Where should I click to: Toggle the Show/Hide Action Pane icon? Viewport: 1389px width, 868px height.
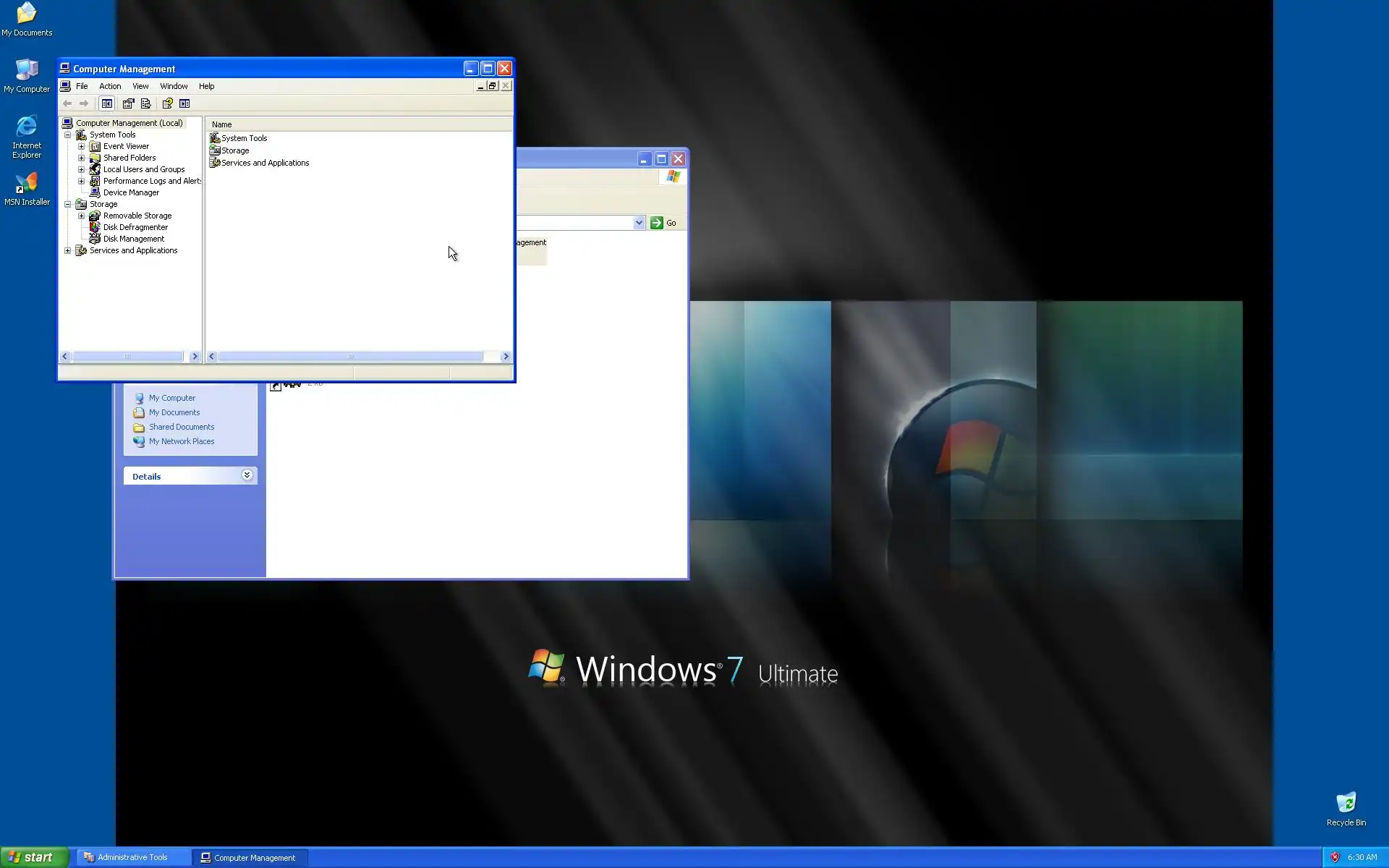click(x=184, y=103)
